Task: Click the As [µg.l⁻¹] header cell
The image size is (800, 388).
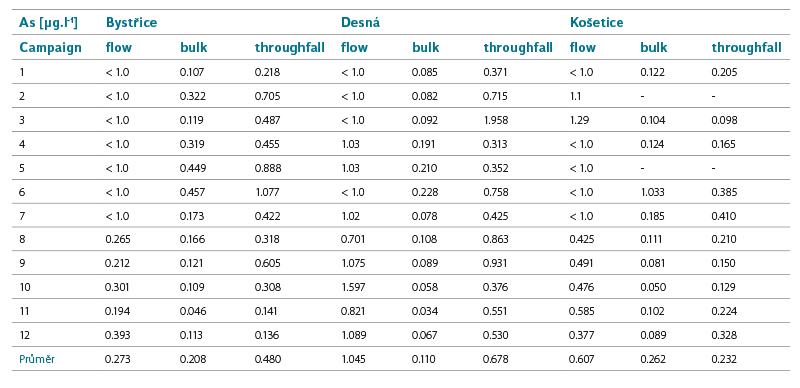Action: (48, 23)
